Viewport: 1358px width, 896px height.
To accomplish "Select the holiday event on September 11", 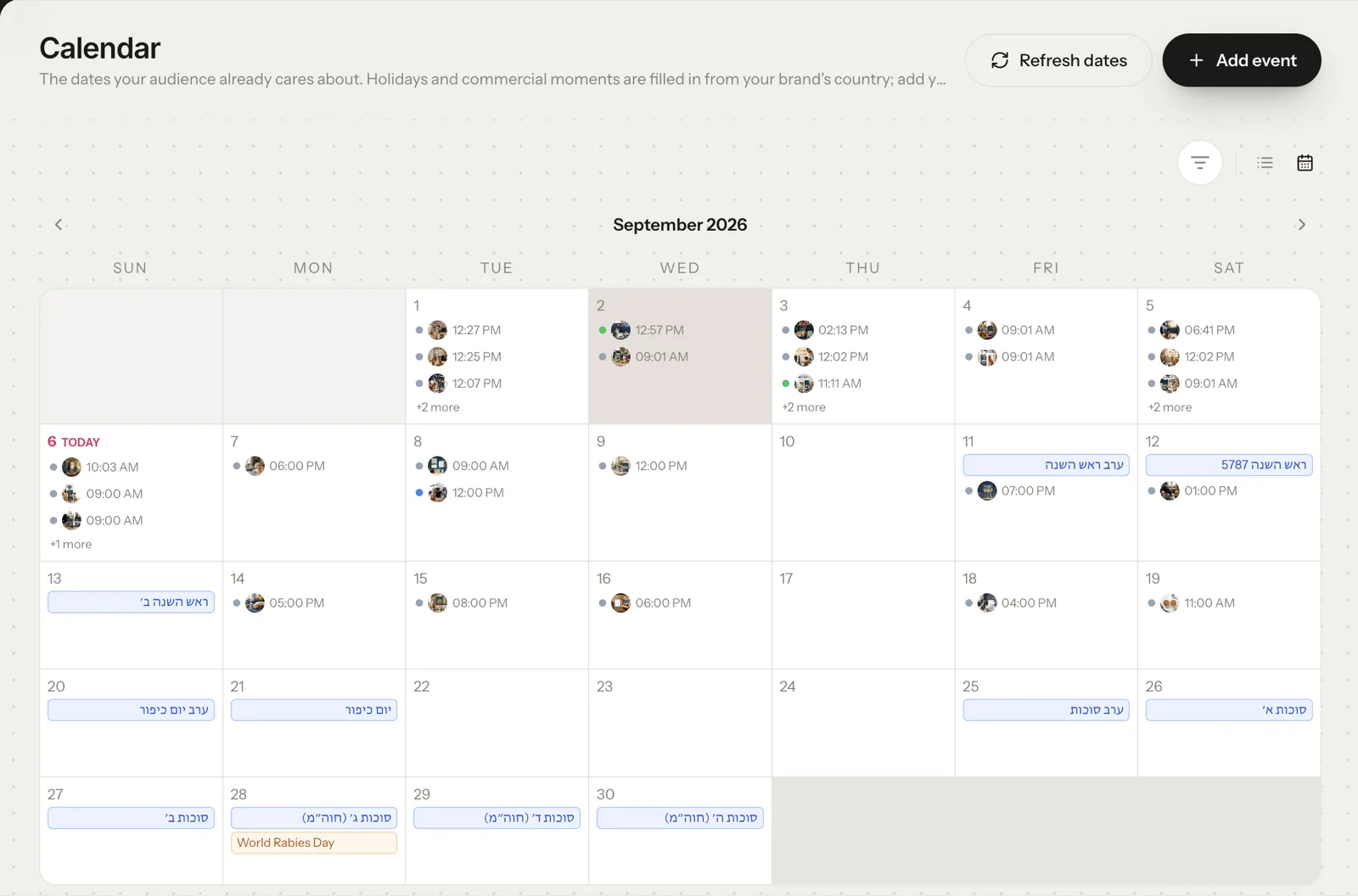I will click(x=1046, y=465).
